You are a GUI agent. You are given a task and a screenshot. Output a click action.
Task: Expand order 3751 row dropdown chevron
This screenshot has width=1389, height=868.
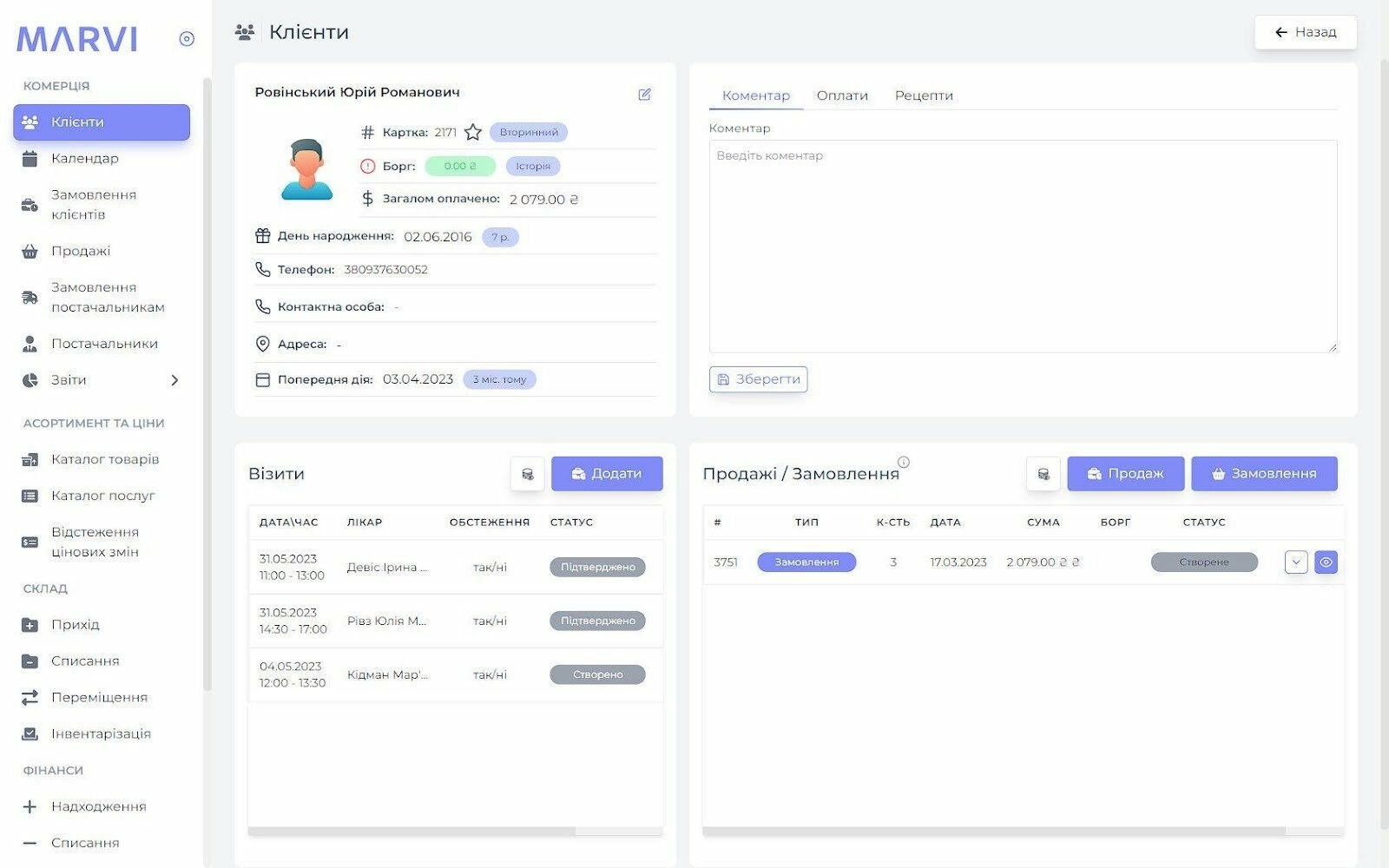(x=1295, y=562)
